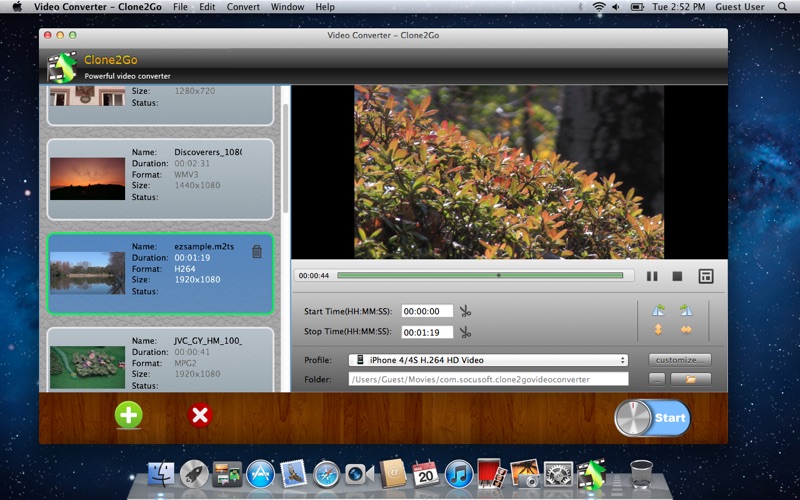
Task: Open the File menu
Action: (180, 7)
